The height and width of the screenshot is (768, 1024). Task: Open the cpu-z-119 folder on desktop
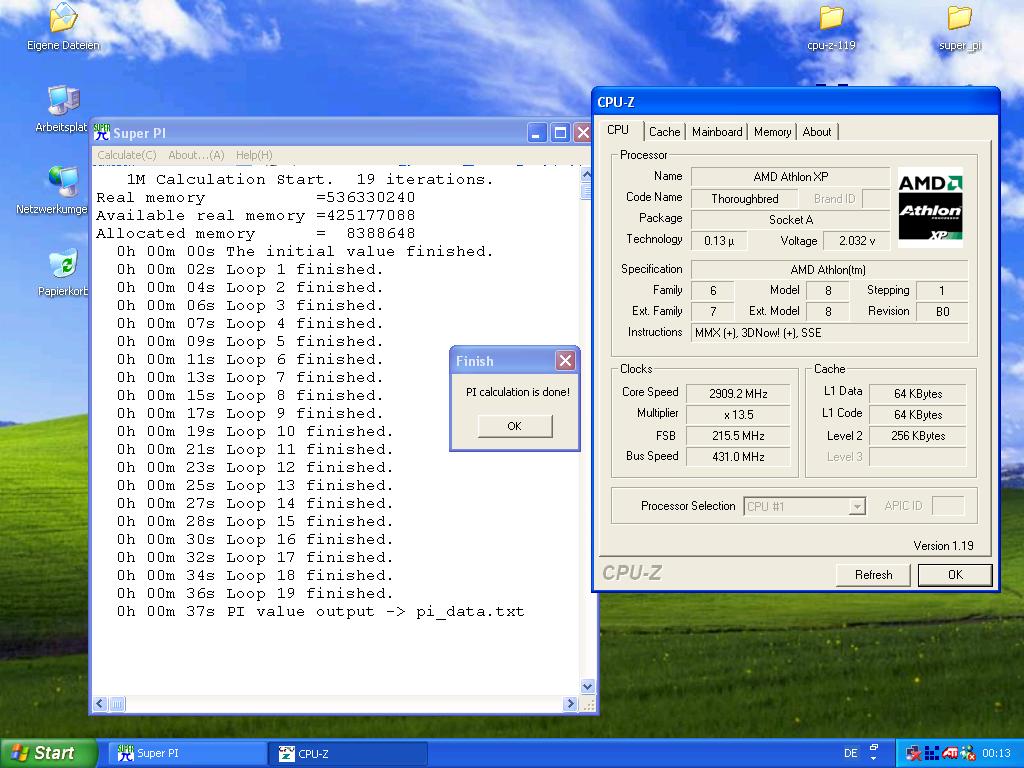tap(831, 18)
